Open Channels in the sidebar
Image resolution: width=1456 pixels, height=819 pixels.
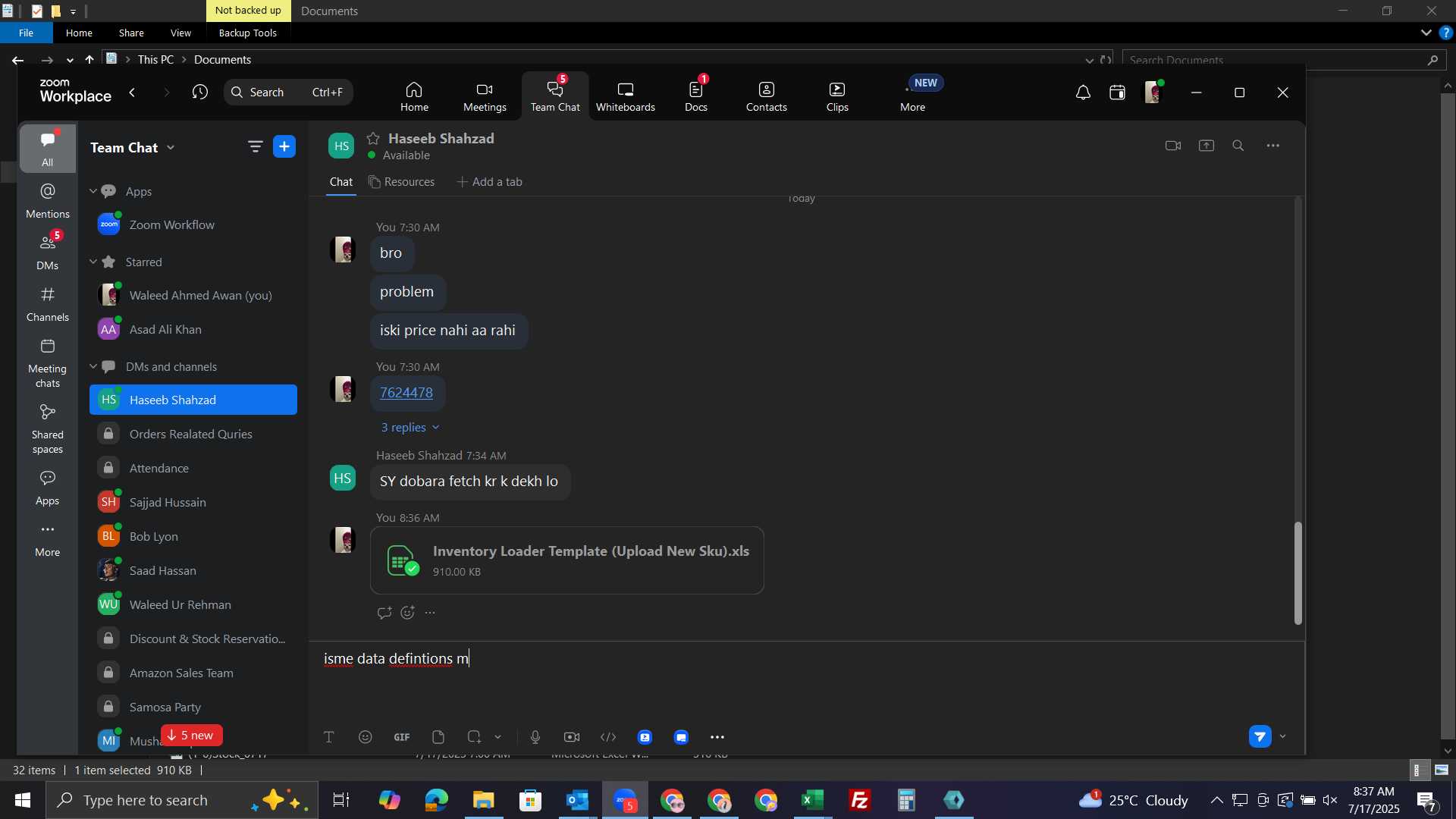[48, 304]
